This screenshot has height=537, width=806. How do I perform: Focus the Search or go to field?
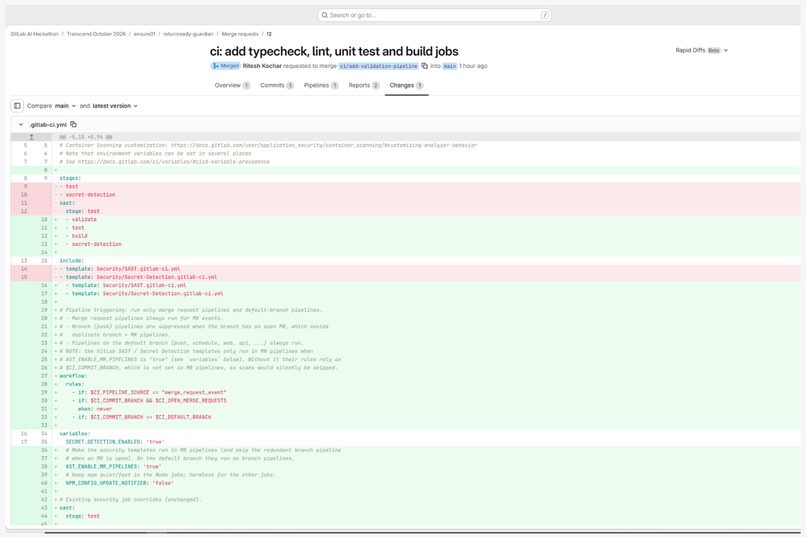434,15
